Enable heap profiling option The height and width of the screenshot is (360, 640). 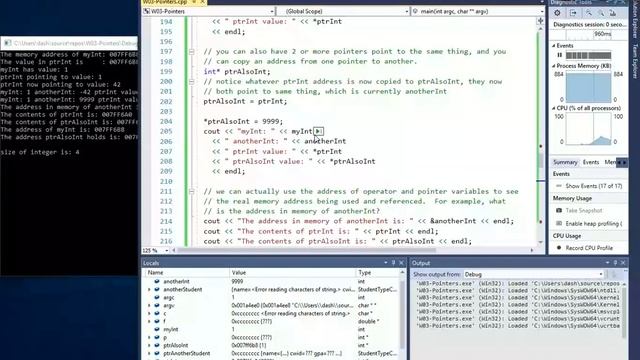593,223
